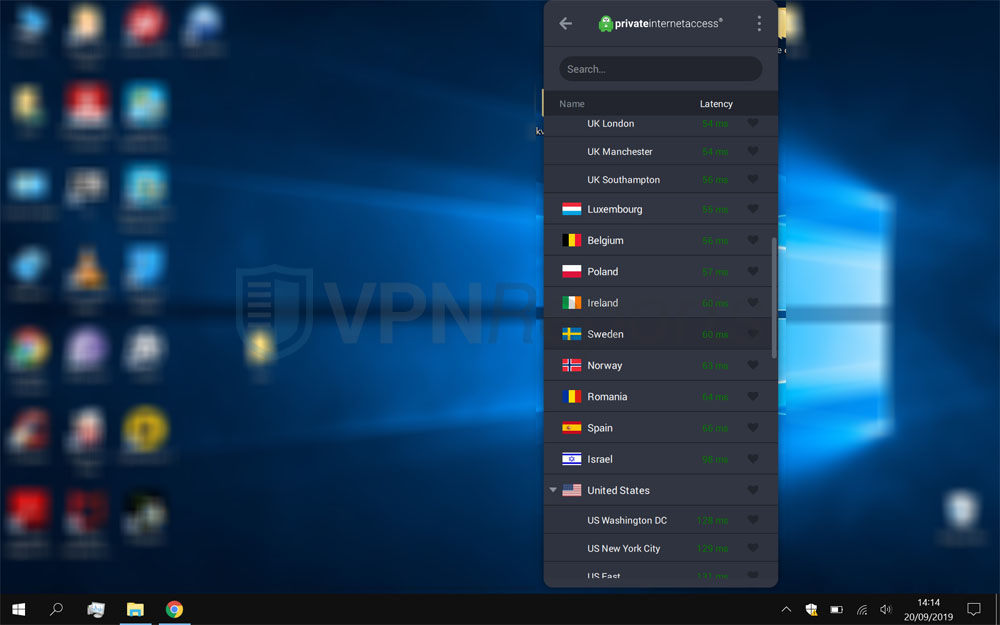The height and width of the screenshot is (625, 1000).
Task: Select the Luxembourg flag icon
Action: [572, 209]
